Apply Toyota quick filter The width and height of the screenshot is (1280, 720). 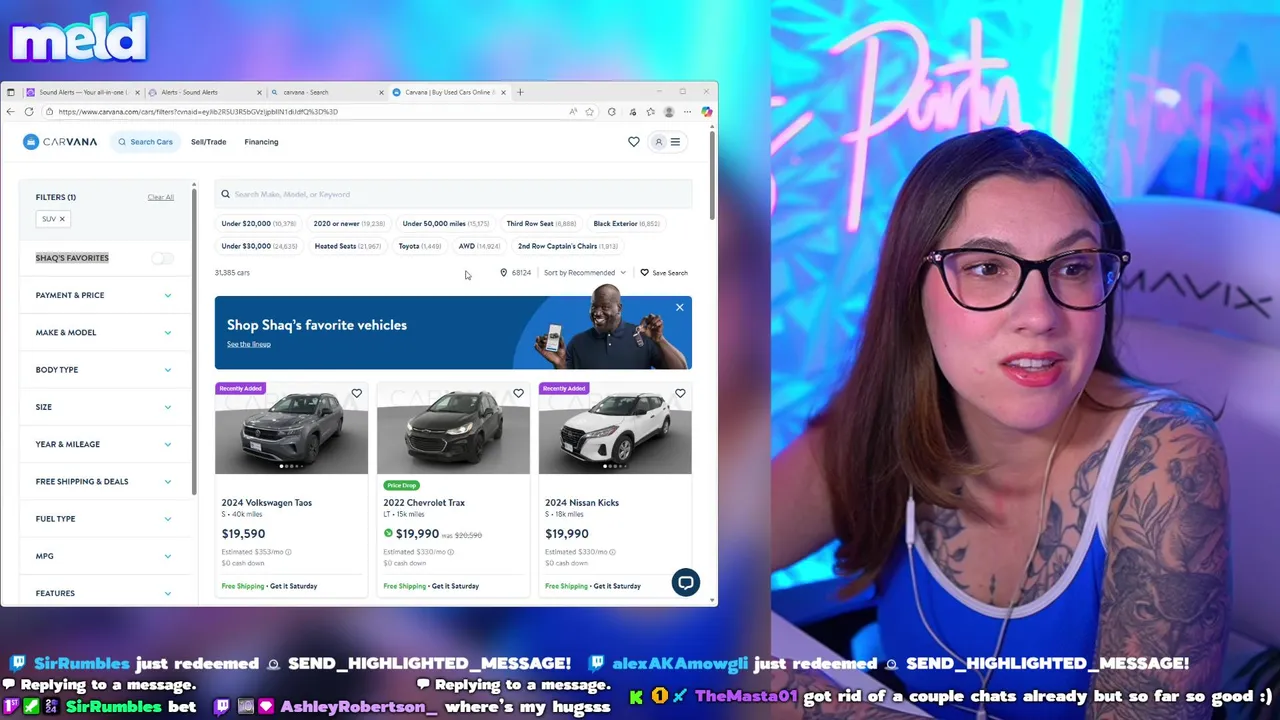[x=420, y=246]
